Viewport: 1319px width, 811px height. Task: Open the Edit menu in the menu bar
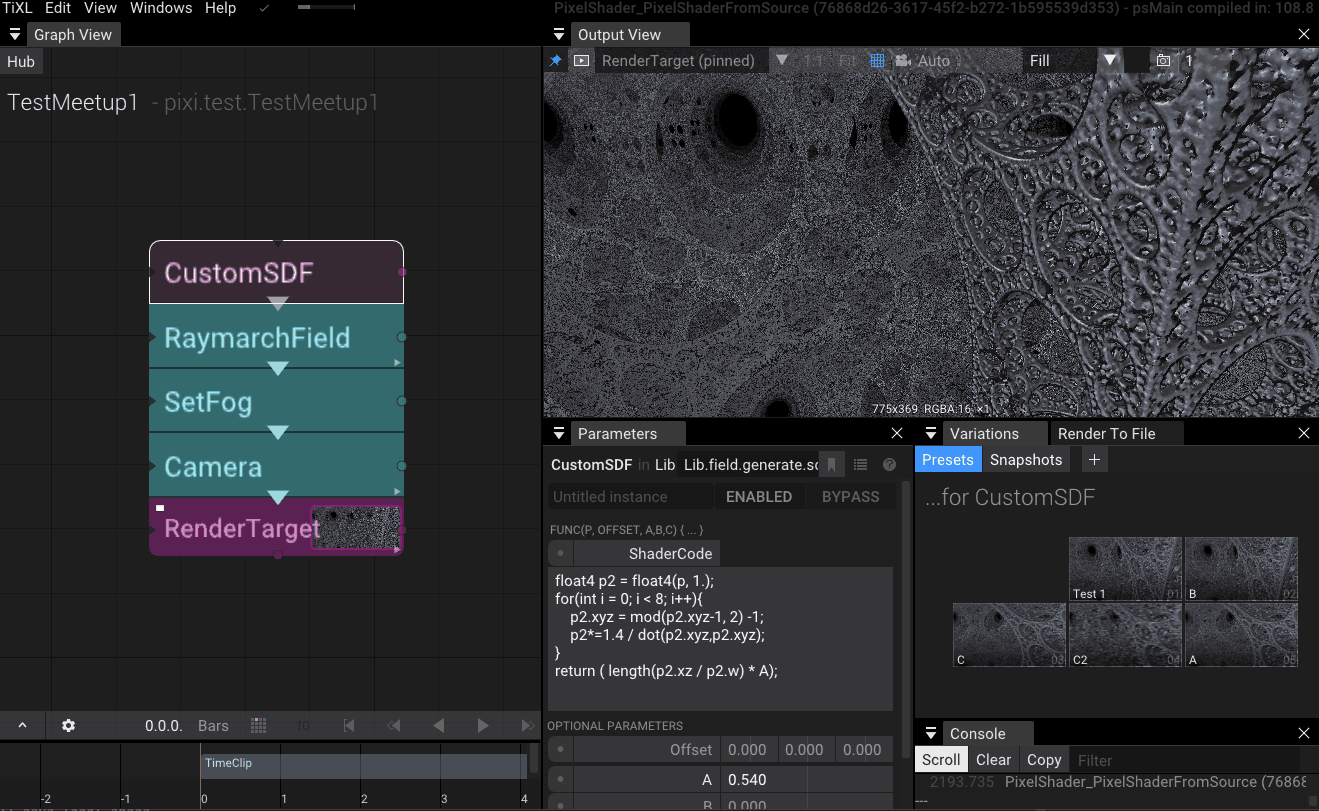point(57,8)
